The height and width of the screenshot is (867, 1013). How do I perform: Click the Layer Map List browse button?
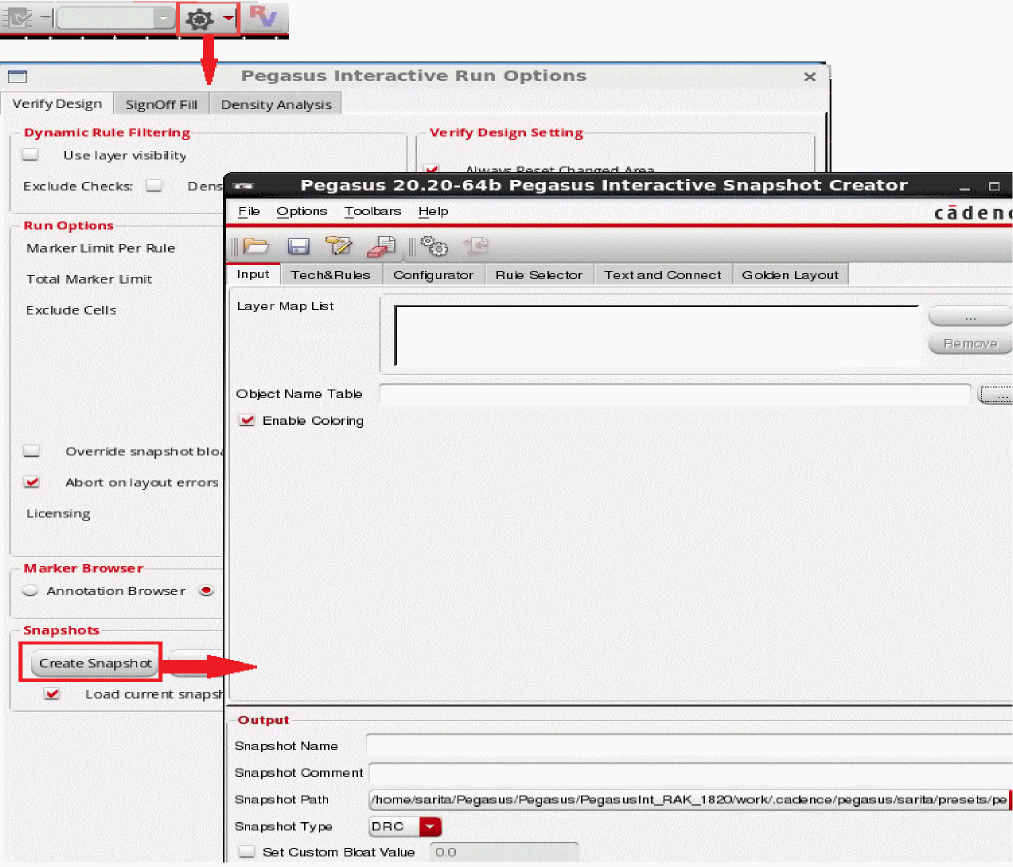(x=969, y=317)
